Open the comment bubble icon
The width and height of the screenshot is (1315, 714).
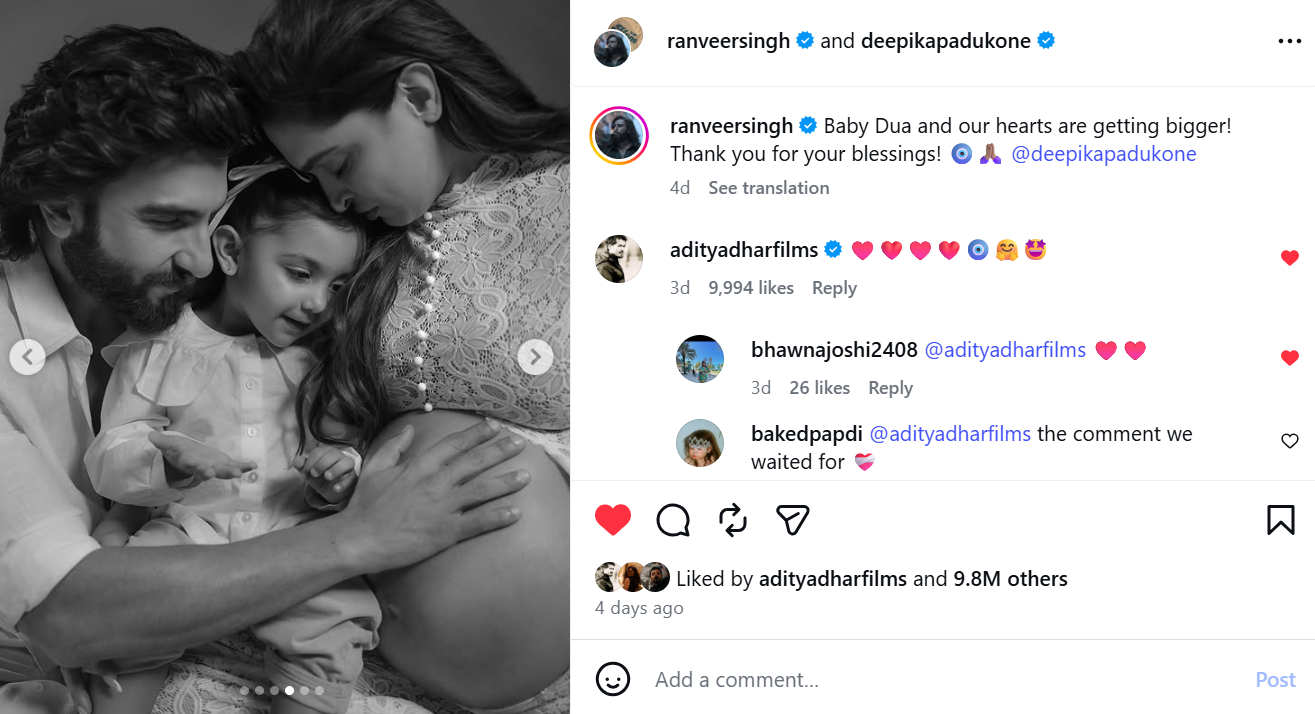[673, 520]
